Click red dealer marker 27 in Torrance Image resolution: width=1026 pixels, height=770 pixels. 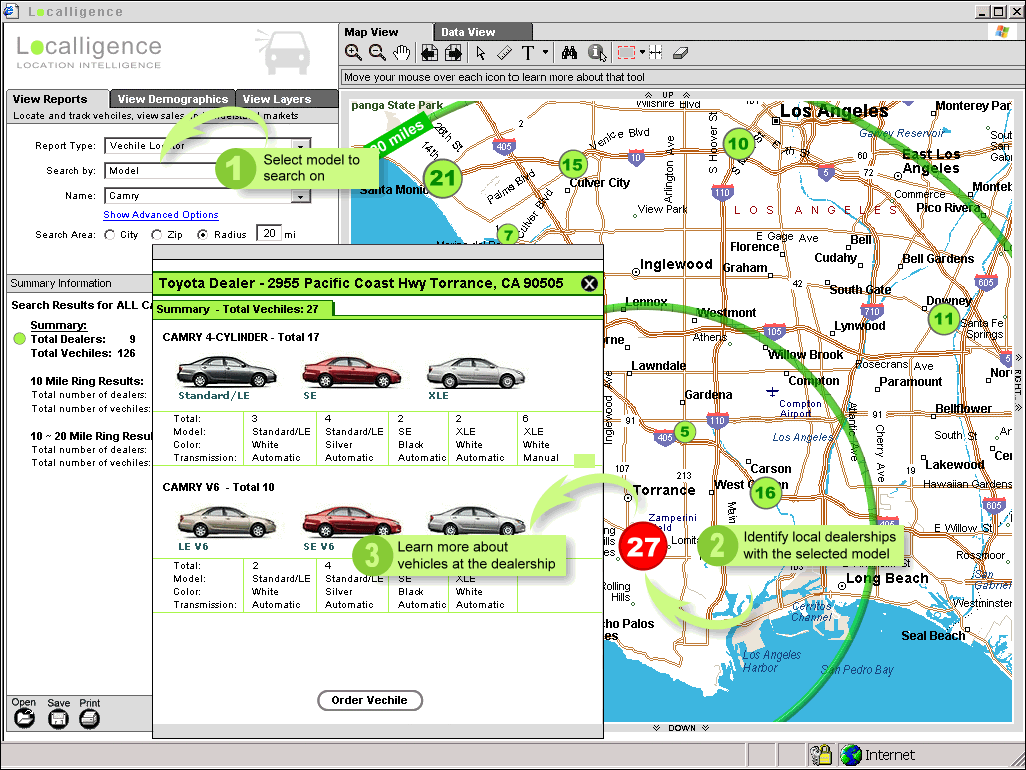pyautogui.click(x=643, y=546)
